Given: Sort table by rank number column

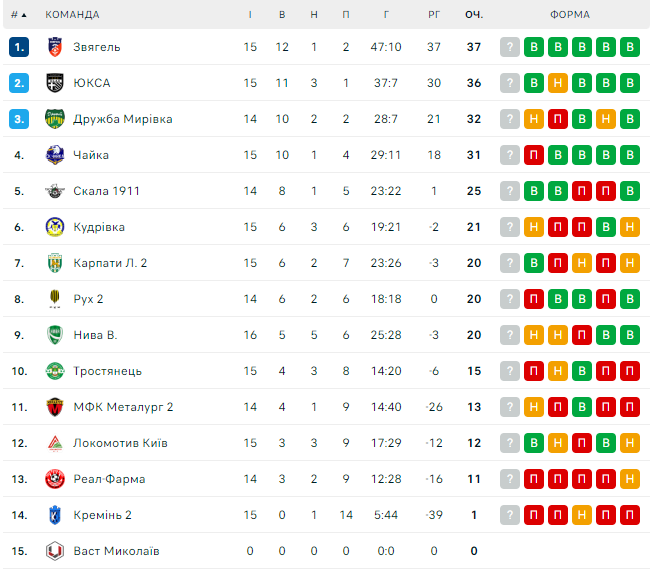Looking at the screenshot, I should pos(19,15).
